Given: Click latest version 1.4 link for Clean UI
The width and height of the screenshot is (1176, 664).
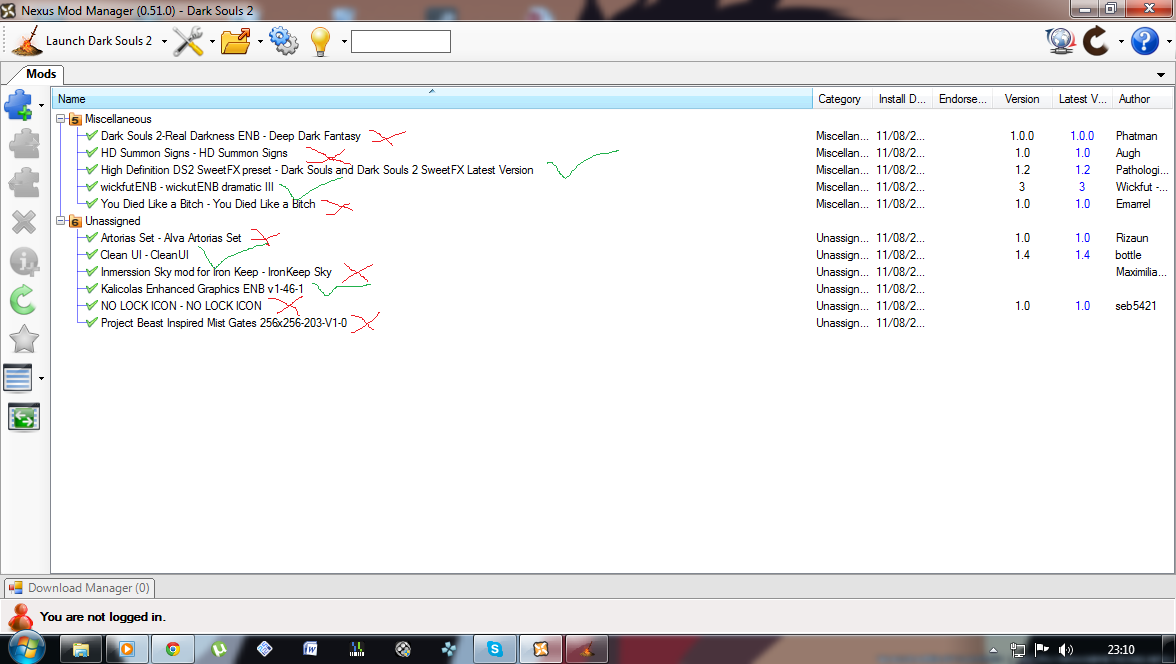Looking at the screenshot, I should 1082,255.
